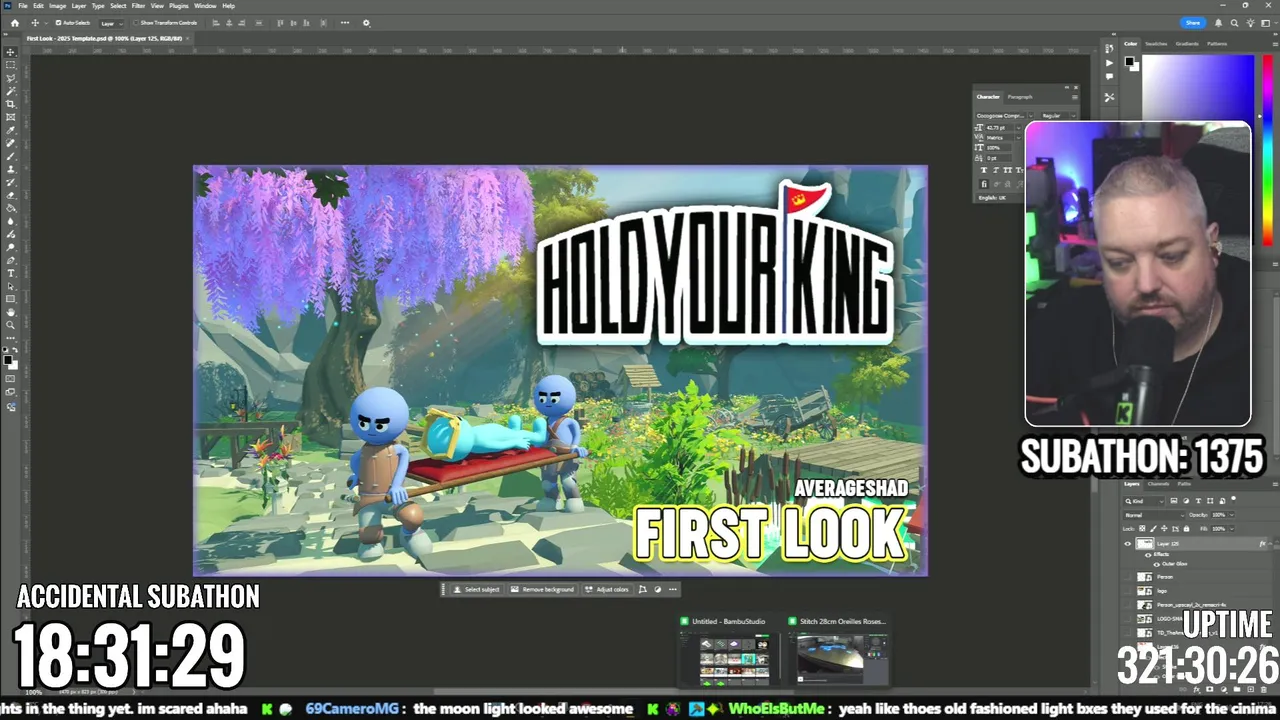
Task: Switch to the Paragraph tab
Action: 1020,97
